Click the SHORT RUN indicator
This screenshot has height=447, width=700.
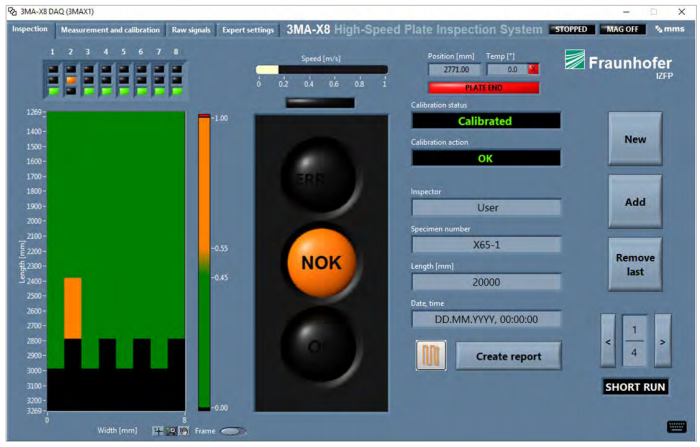(635, 387)
